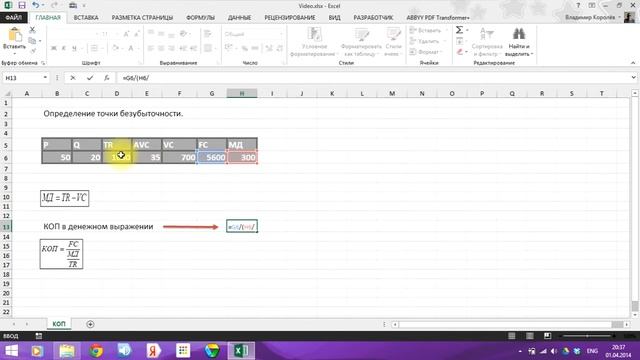640x360 pixels.
Task: Open Find and Select (Найти и выделить)
Action: pyautogui.click(x=519, y=42)
